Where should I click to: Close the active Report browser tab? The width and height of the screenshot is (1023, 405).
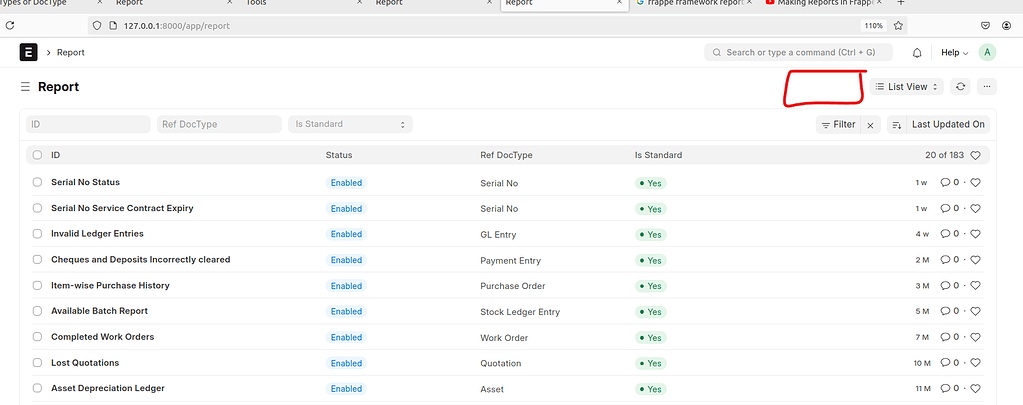click(x=620, y=3)
